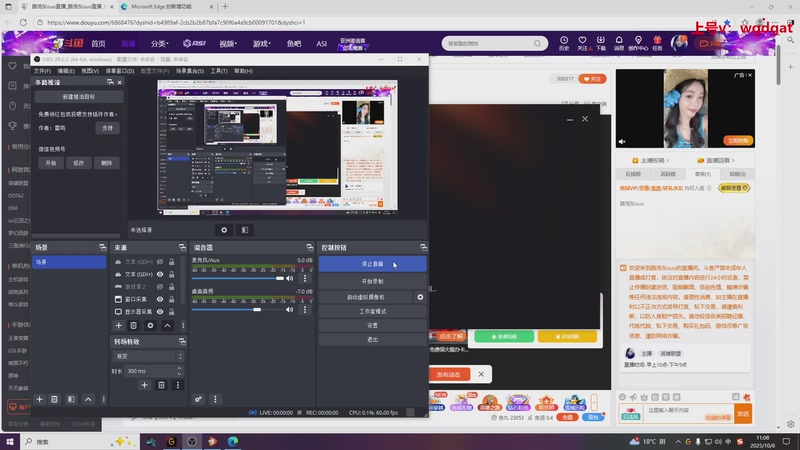Undock the 多路推流 panel
Screen dimensions: 800x450
[110, 82]
